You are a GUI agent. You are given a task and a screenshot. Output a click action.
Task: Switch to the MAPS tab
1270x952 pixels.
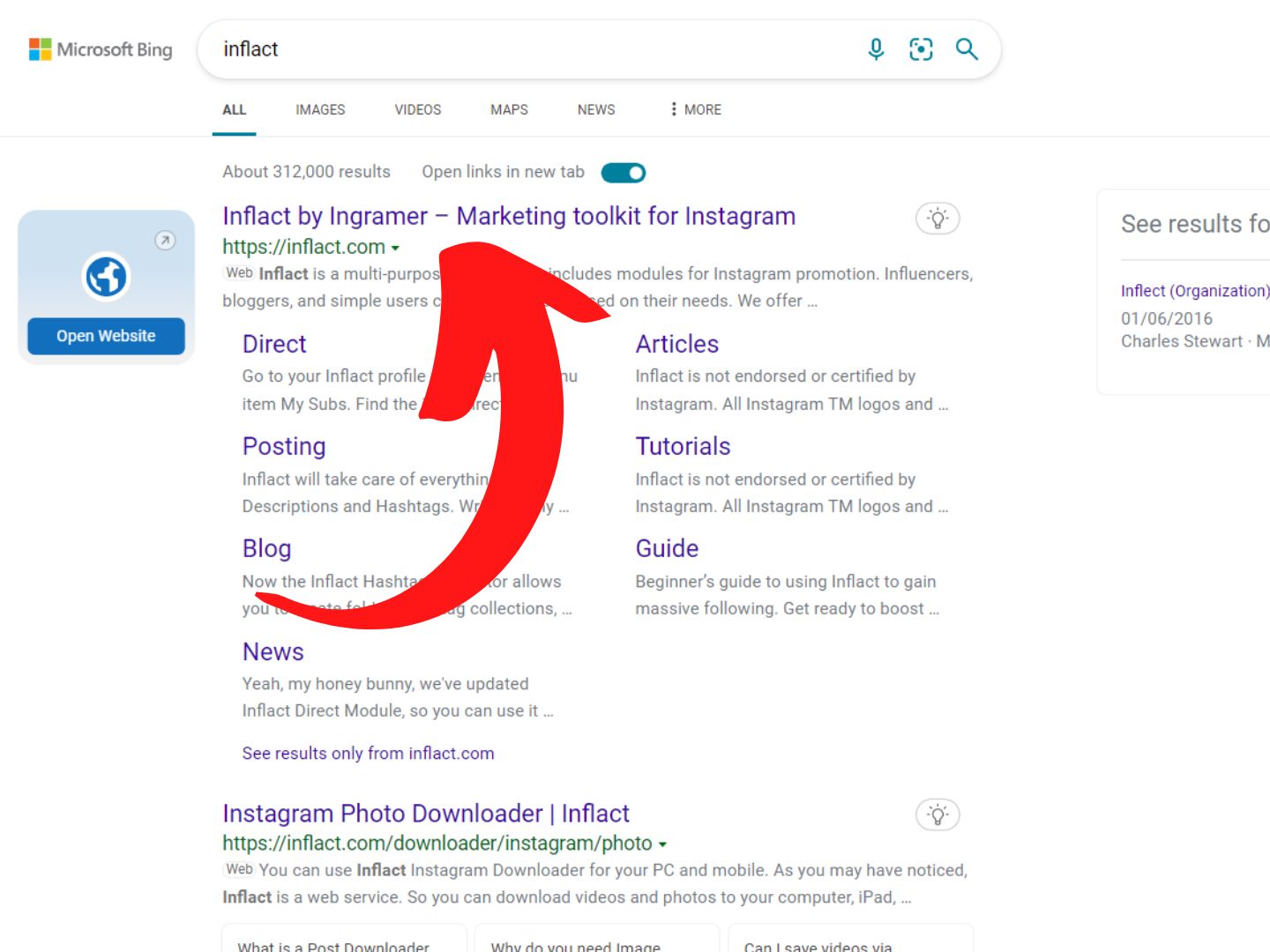[510, 109]
